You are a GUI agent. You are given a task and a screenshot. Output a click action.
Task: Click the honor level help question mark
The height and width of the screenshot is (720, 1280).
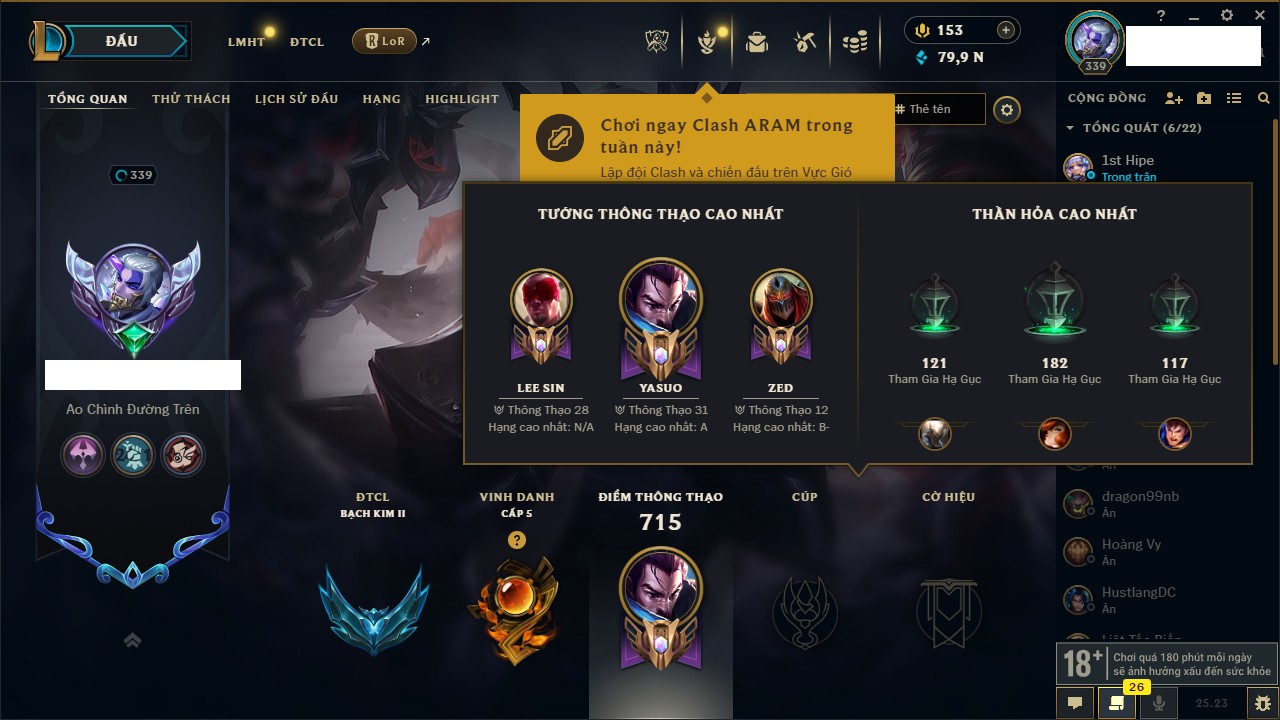[x=516, y=540]
